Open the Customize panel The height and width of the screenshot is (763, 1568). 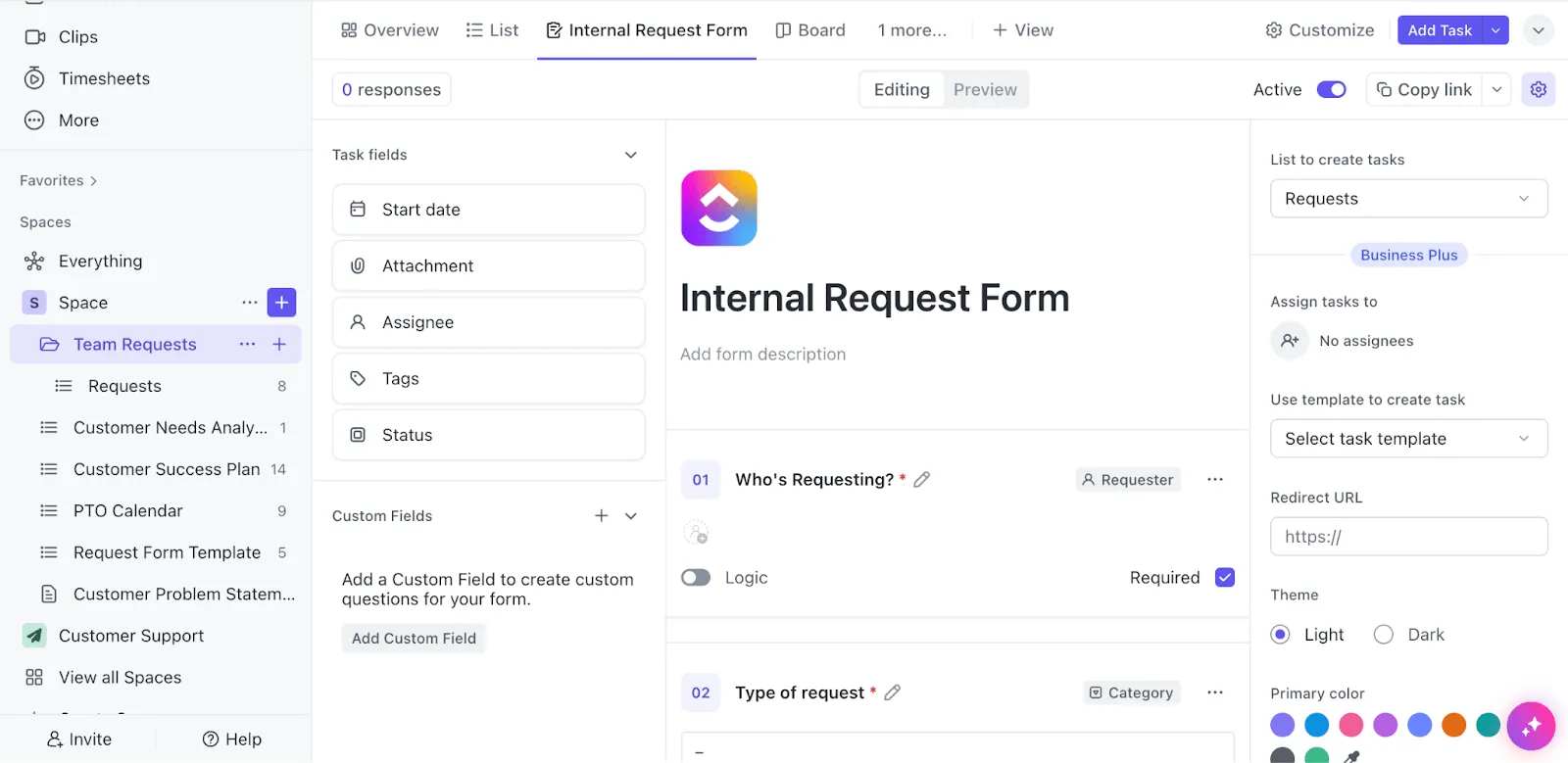tap(1319, 30)
